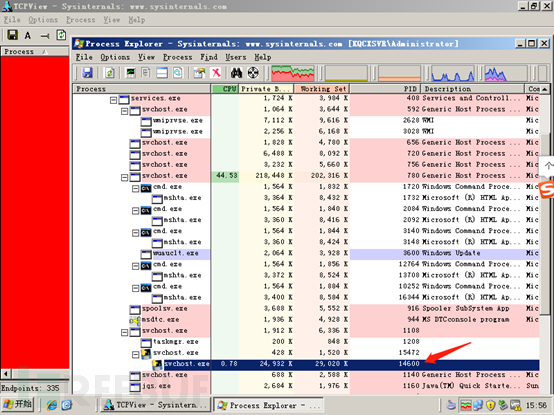The image size is (554, 415).
Task: Sort by the Description column header
Action: (473, 89)
